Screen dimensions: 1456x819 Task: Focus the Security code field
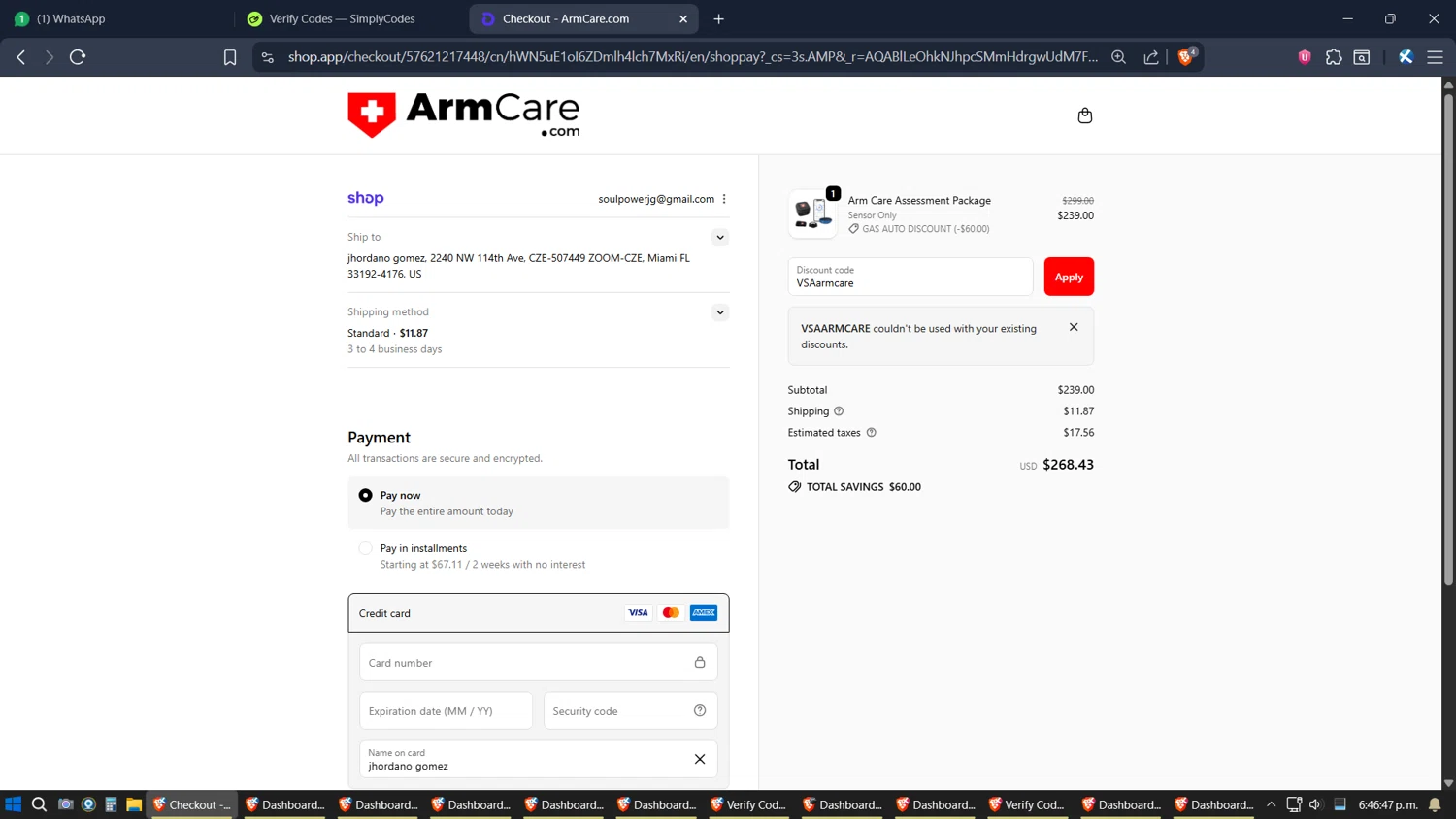(631, 710)
